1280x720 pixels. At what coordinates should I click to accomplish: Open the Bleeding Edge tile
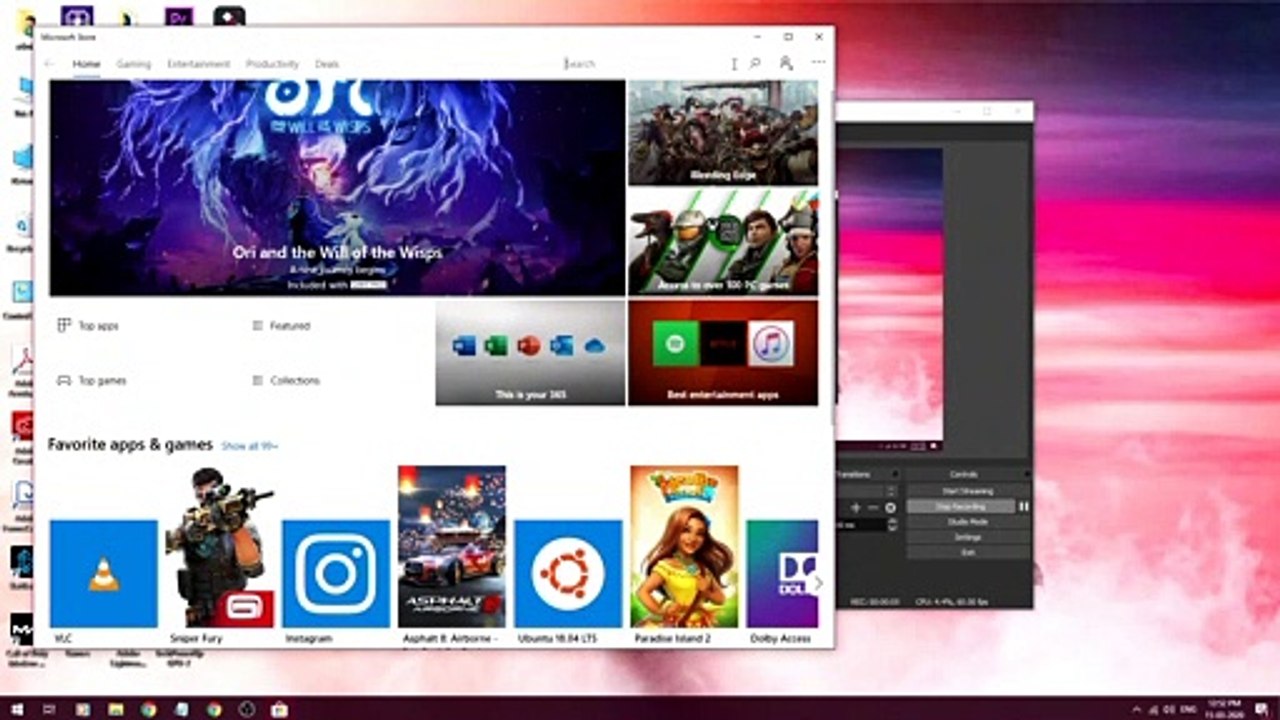point(723,133)
